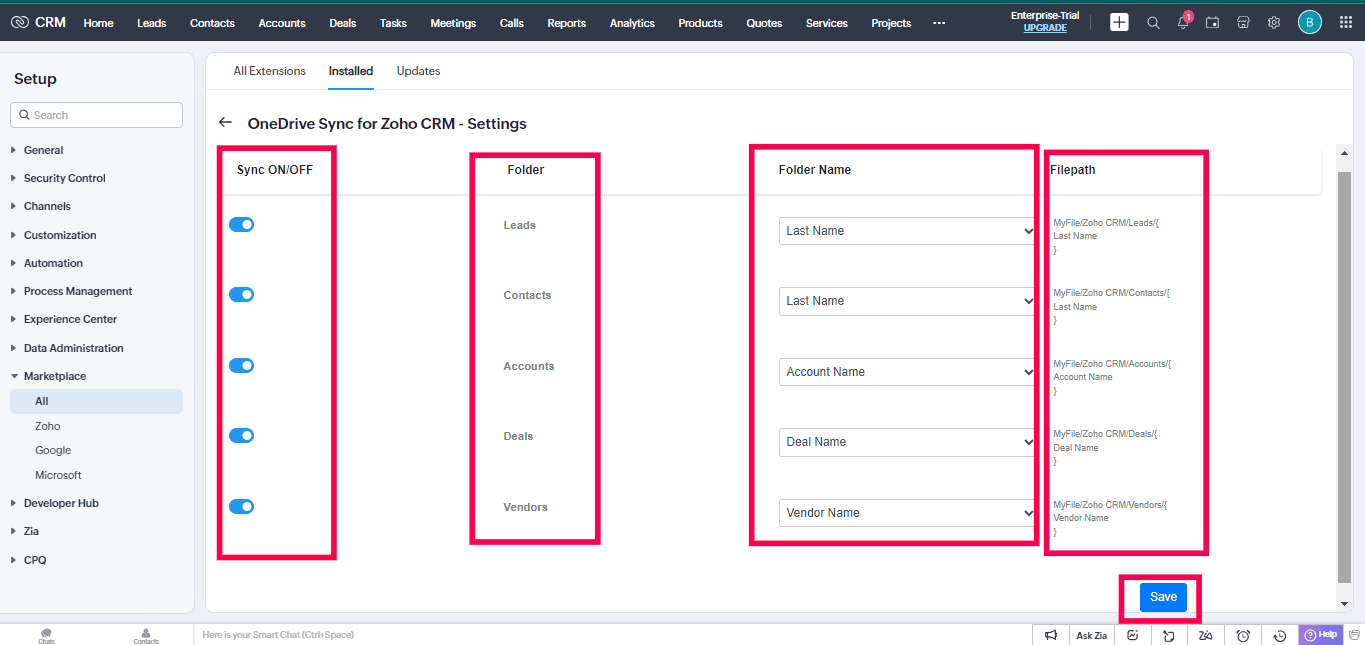Click the back arrow beside OneDrive Sync settings
The height and width of the screenshot is (645, 1365).
coord(225,123)
